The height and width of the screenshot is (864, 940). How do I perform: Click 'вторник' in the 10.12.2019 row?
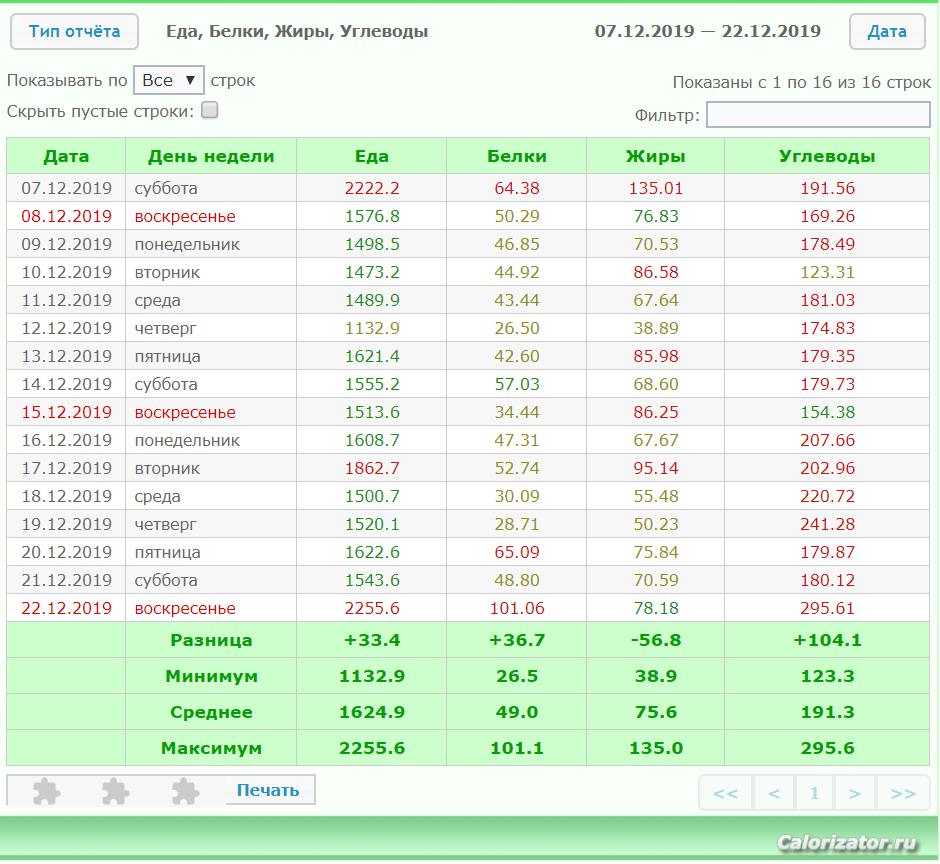coord(167,272)
